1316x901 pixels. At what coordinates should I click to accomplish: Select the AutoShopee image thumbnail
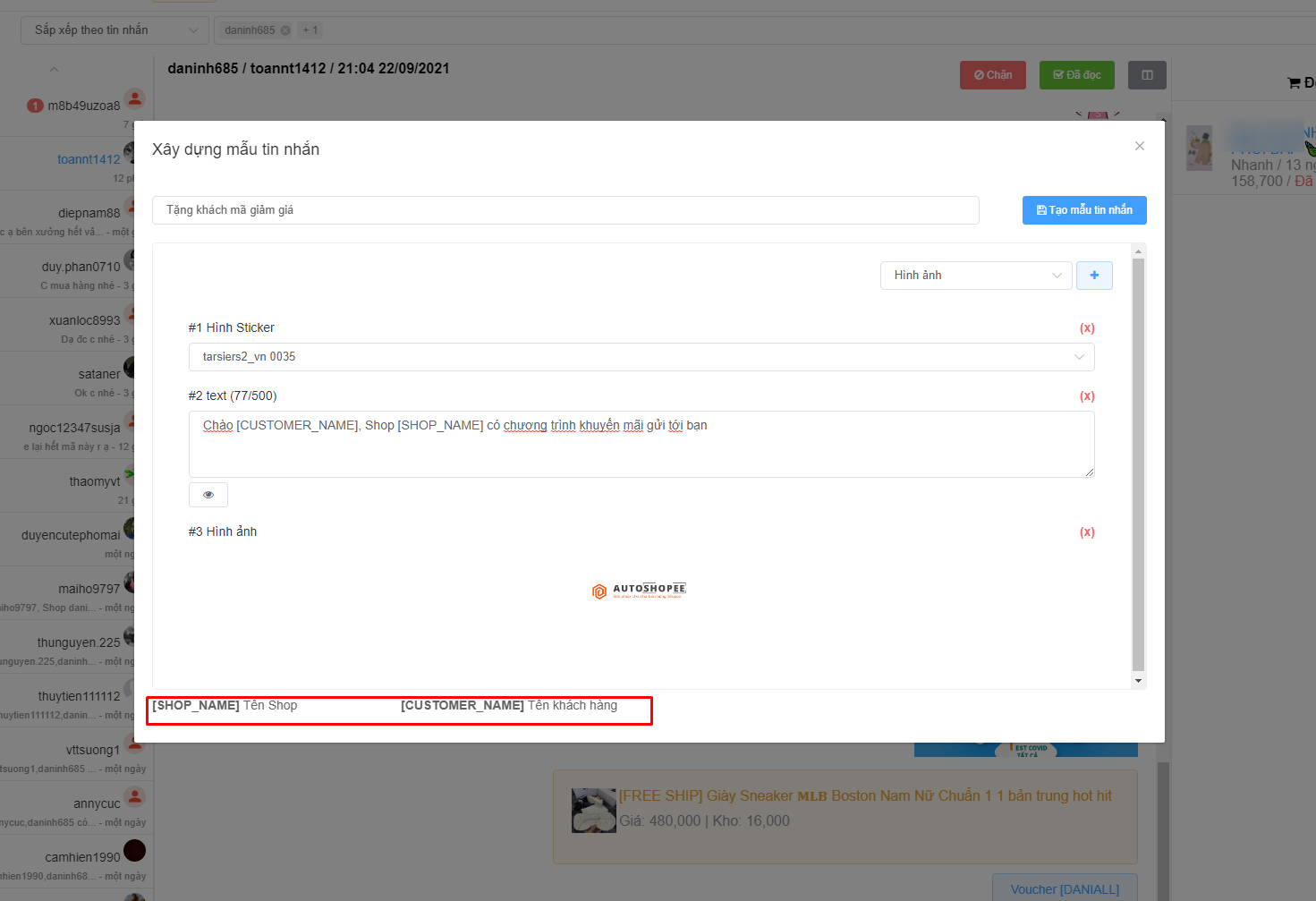click(x=639, y=591)
